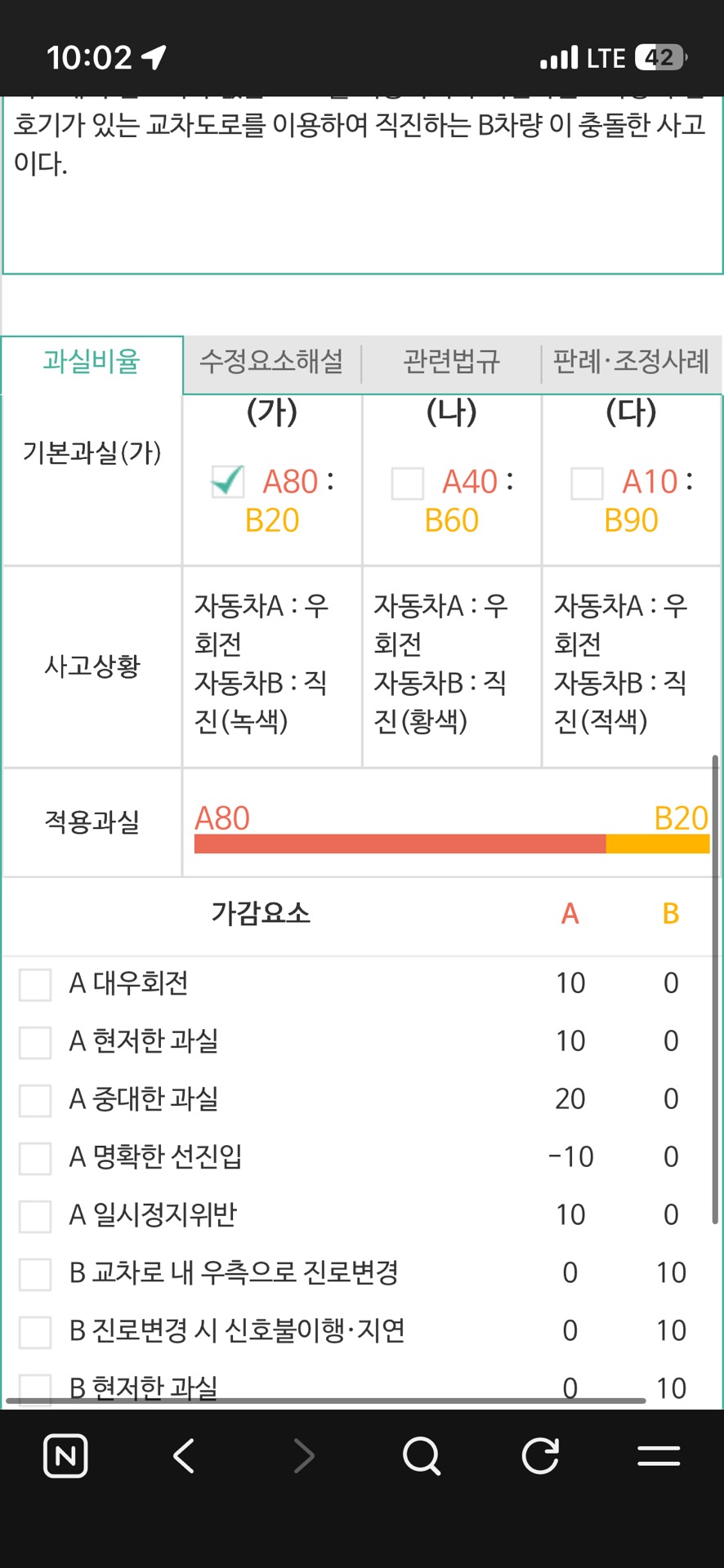Open the browser hamburger menu

point(659,1455)
